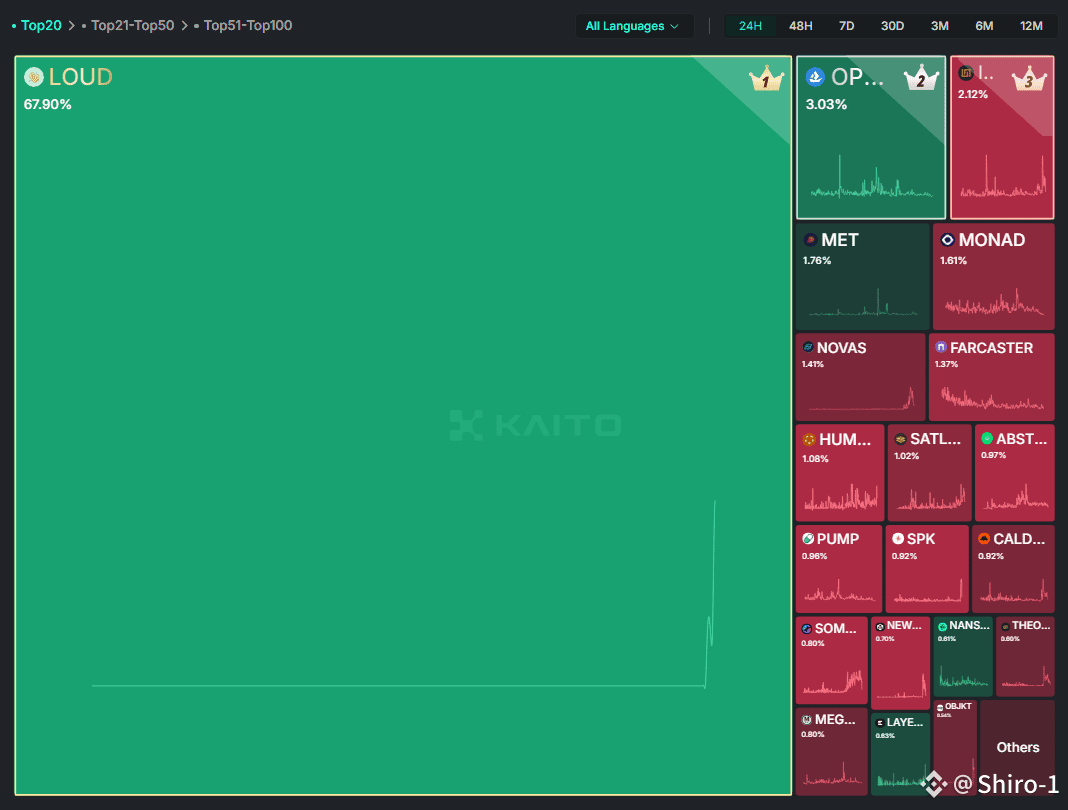This screenshot has width=1068, height=810.
Task: Click the OP 3.03% percentage
Action: [826, 104]
